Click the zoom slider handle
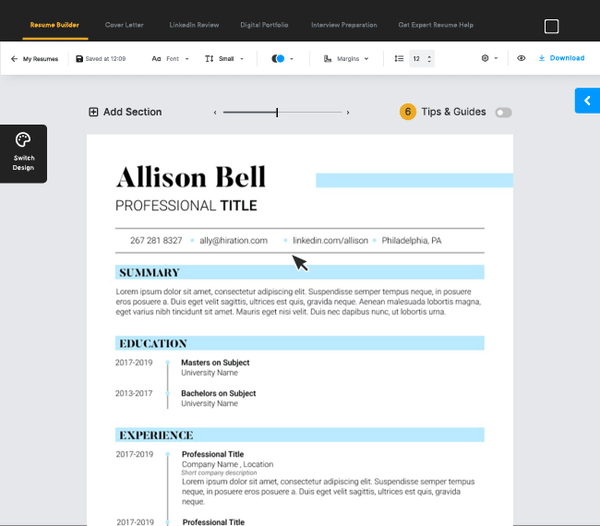 277,112
